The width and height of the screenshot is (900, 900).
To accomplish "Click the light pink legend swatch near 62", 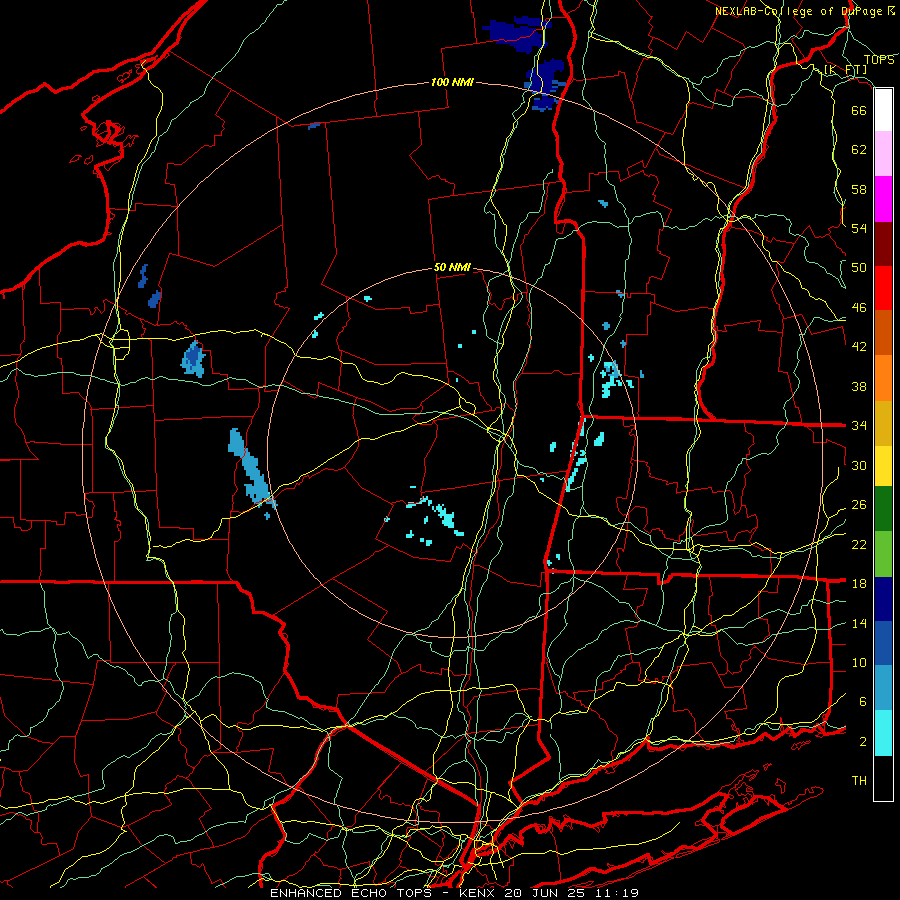I will click(x=883, y=154).
